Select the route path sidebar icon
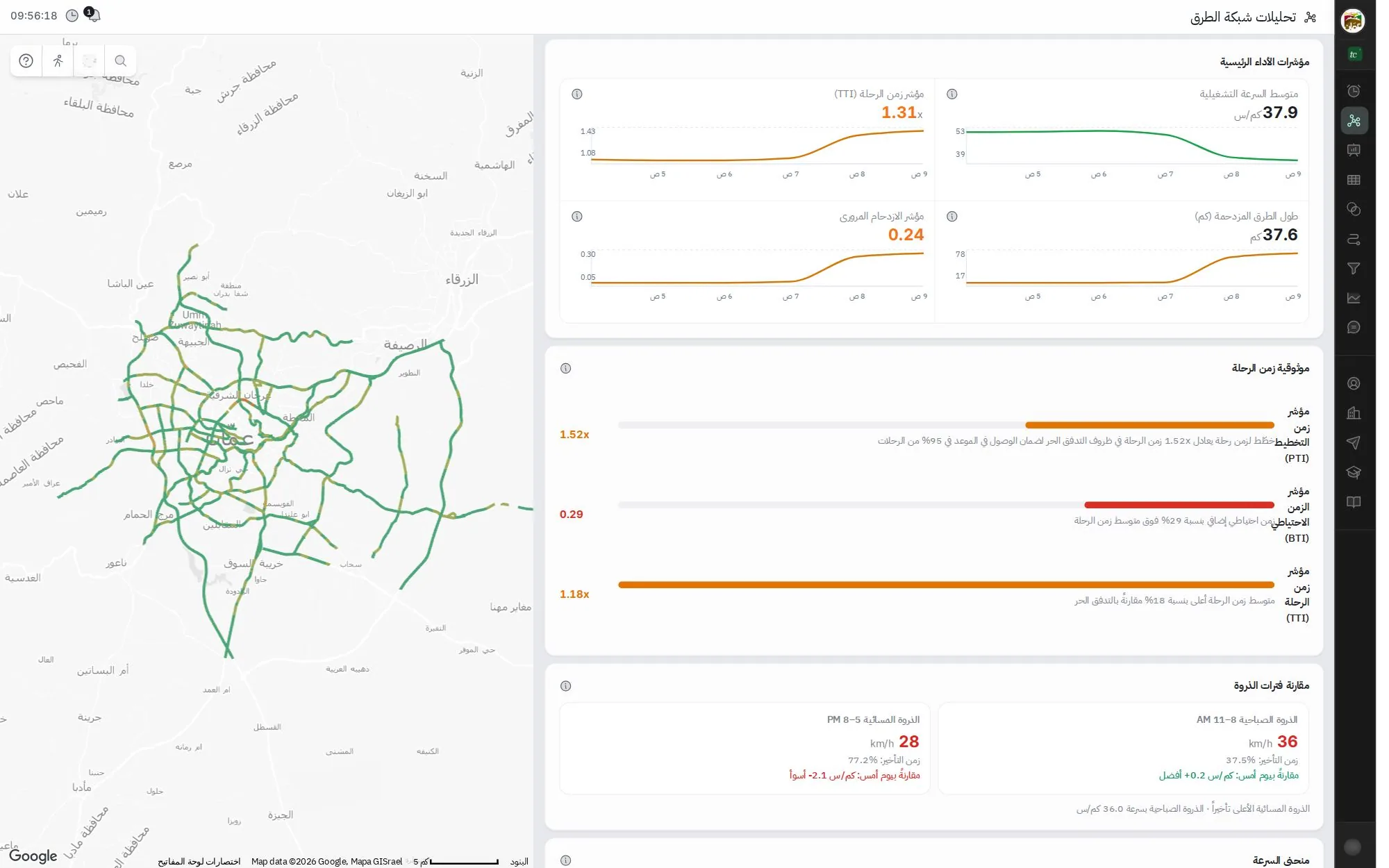 [x=1354, y=239]
